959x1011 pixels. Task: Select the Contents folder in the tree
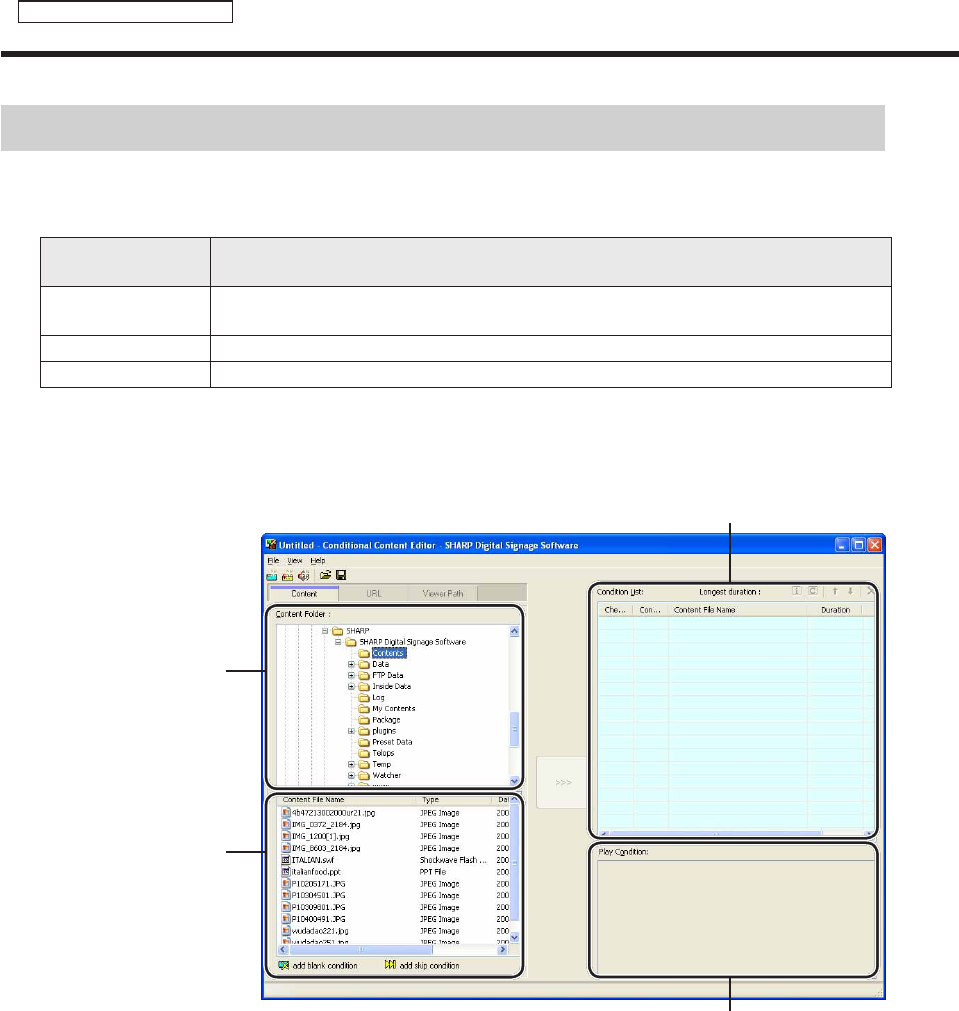coord(389,653)
